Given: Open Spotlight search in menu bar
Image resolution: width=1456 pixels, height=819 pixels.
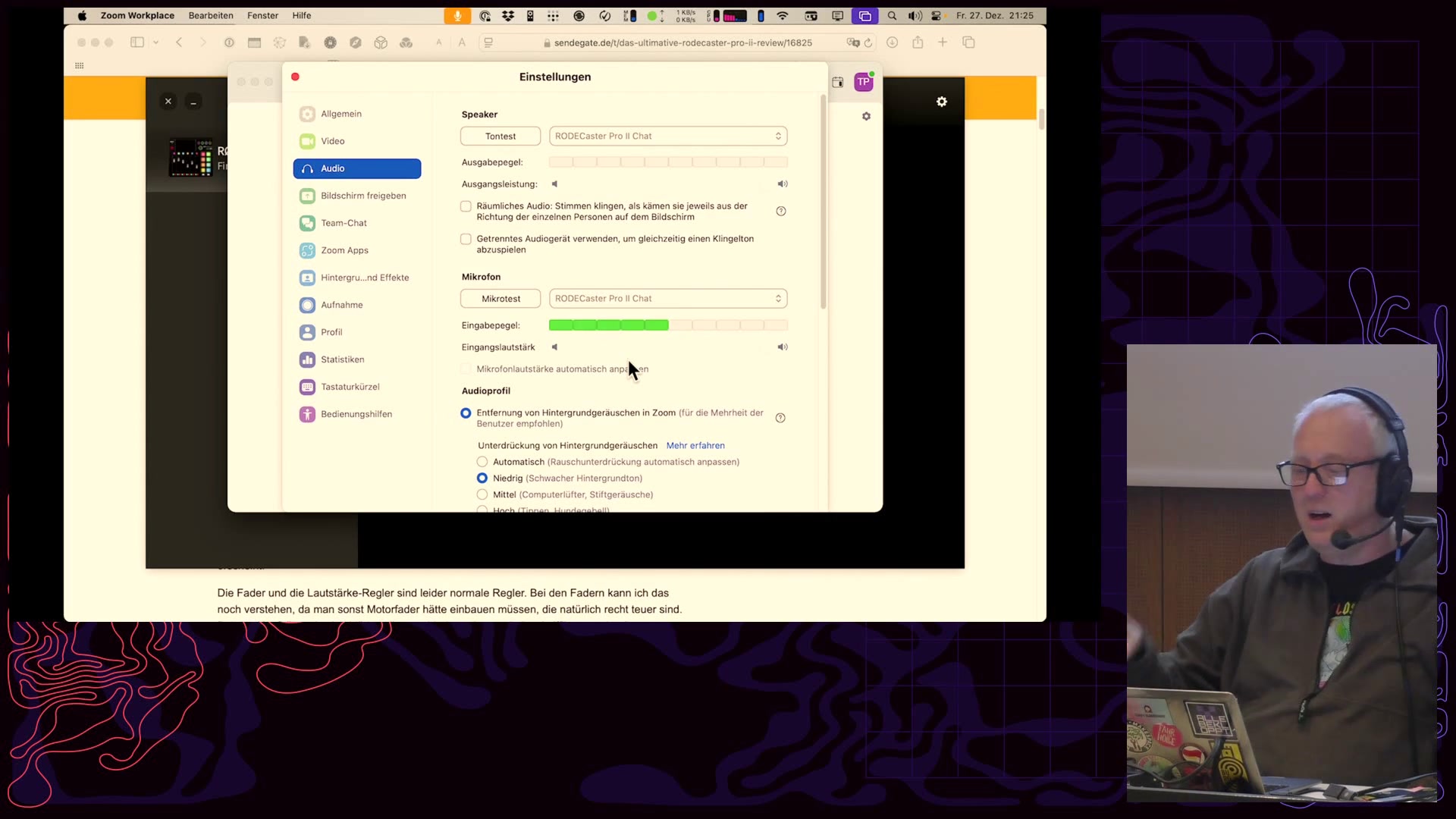Looking at the screenshot, I should click(x=892, y=16).
